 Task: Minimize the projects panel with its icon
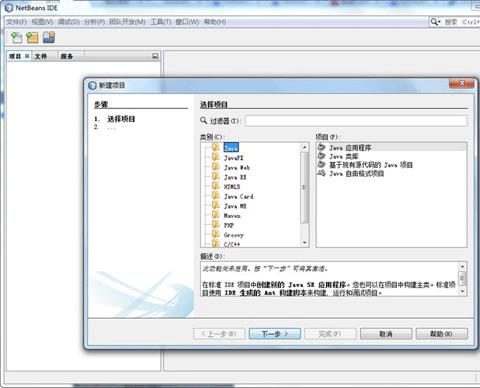click(155, 56)
